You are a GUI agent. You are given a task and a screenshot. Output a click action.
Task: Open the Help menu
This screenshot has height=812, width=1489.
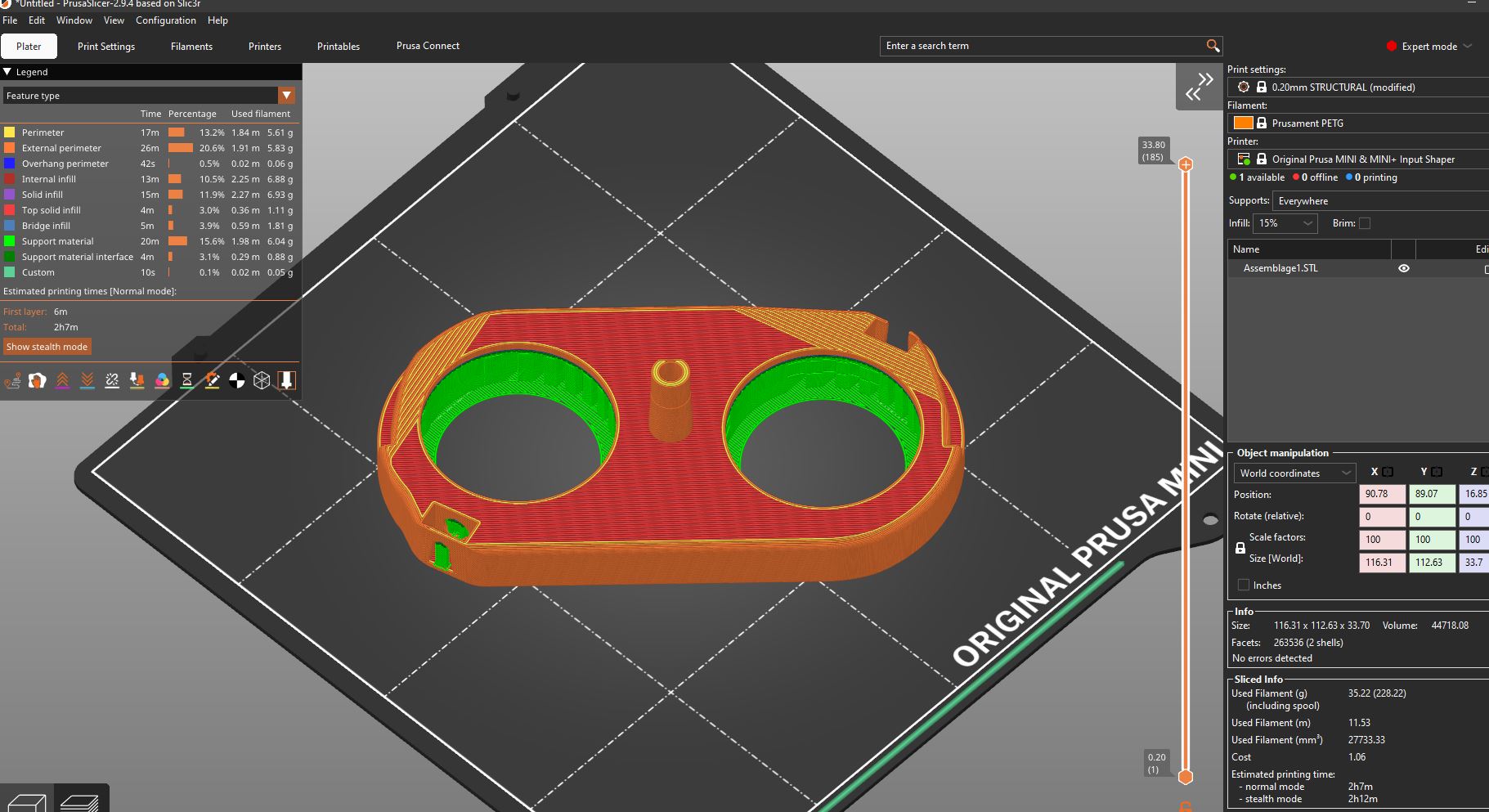(218, 20)
